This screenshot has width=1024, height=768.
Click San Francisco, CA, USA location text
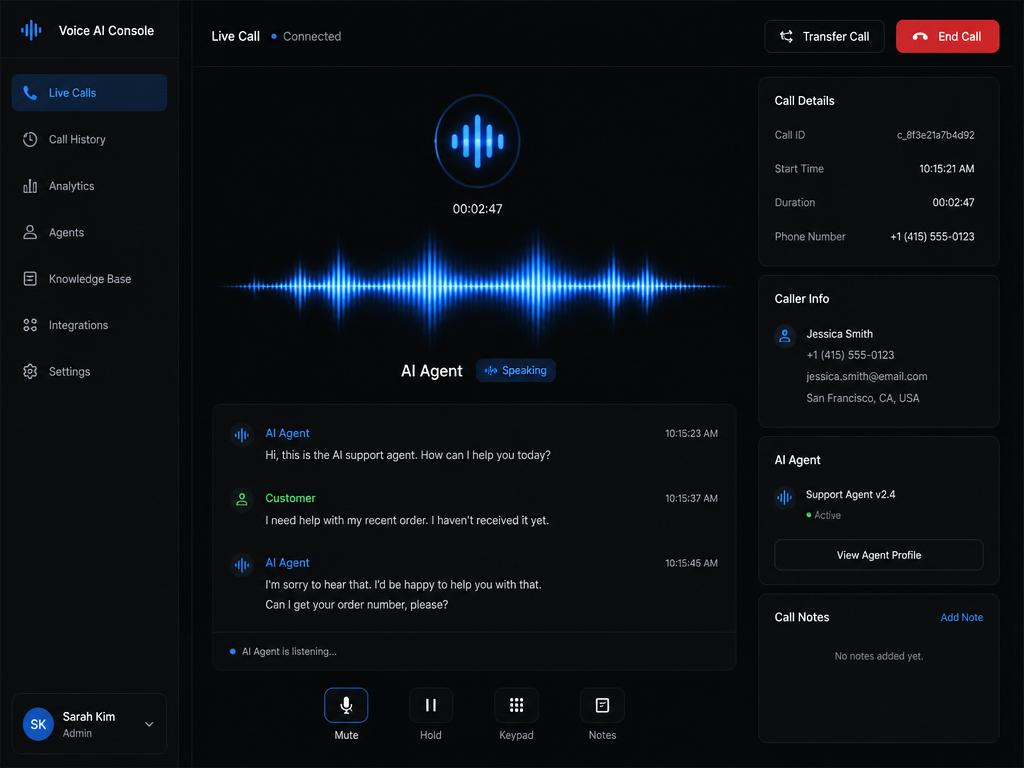[863, 398]
